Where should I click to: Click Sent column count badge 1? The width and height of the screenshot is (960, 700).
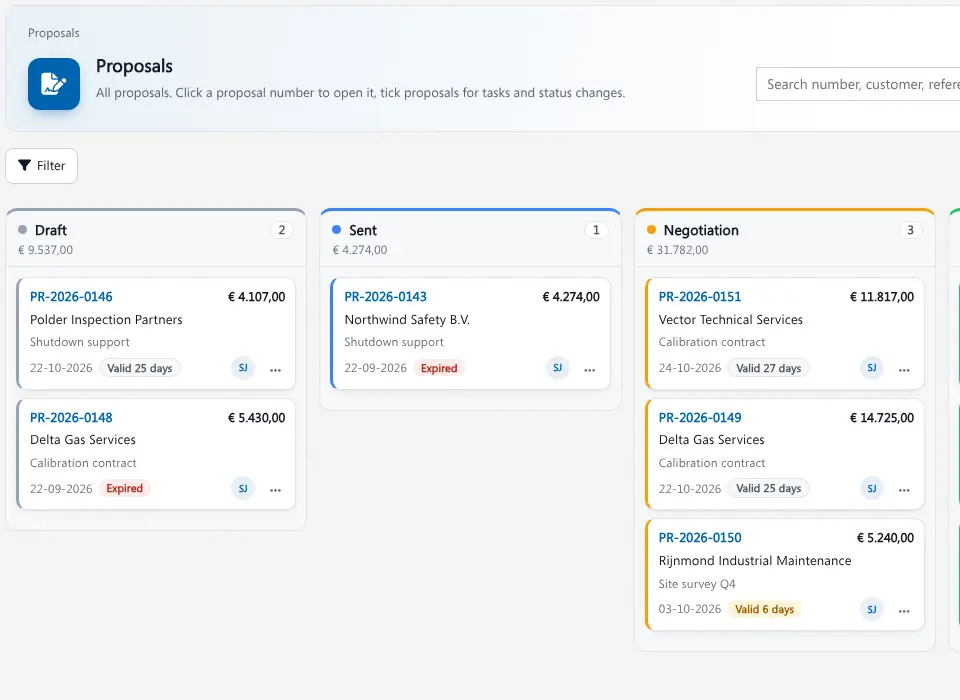[x=596, y=230]
